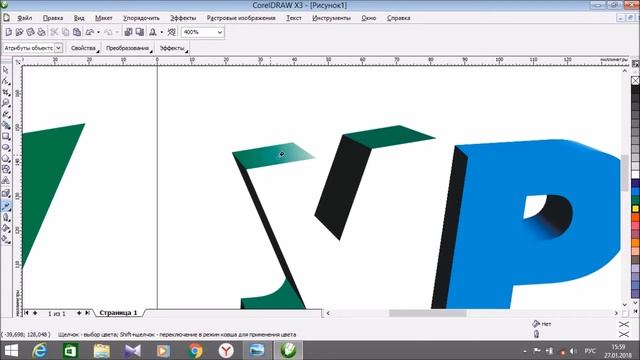The width and height of the screenshot is (640, 360).
Task: Open the Упорядочить menu
Action: point(141,18)
